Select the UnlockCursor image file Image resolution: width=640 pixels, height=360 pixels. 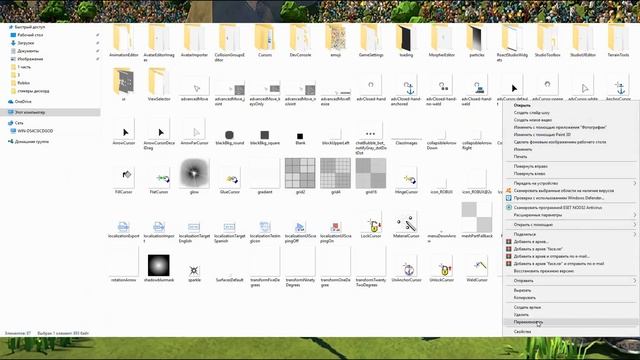pyautogui.click(x=441, y=269)
